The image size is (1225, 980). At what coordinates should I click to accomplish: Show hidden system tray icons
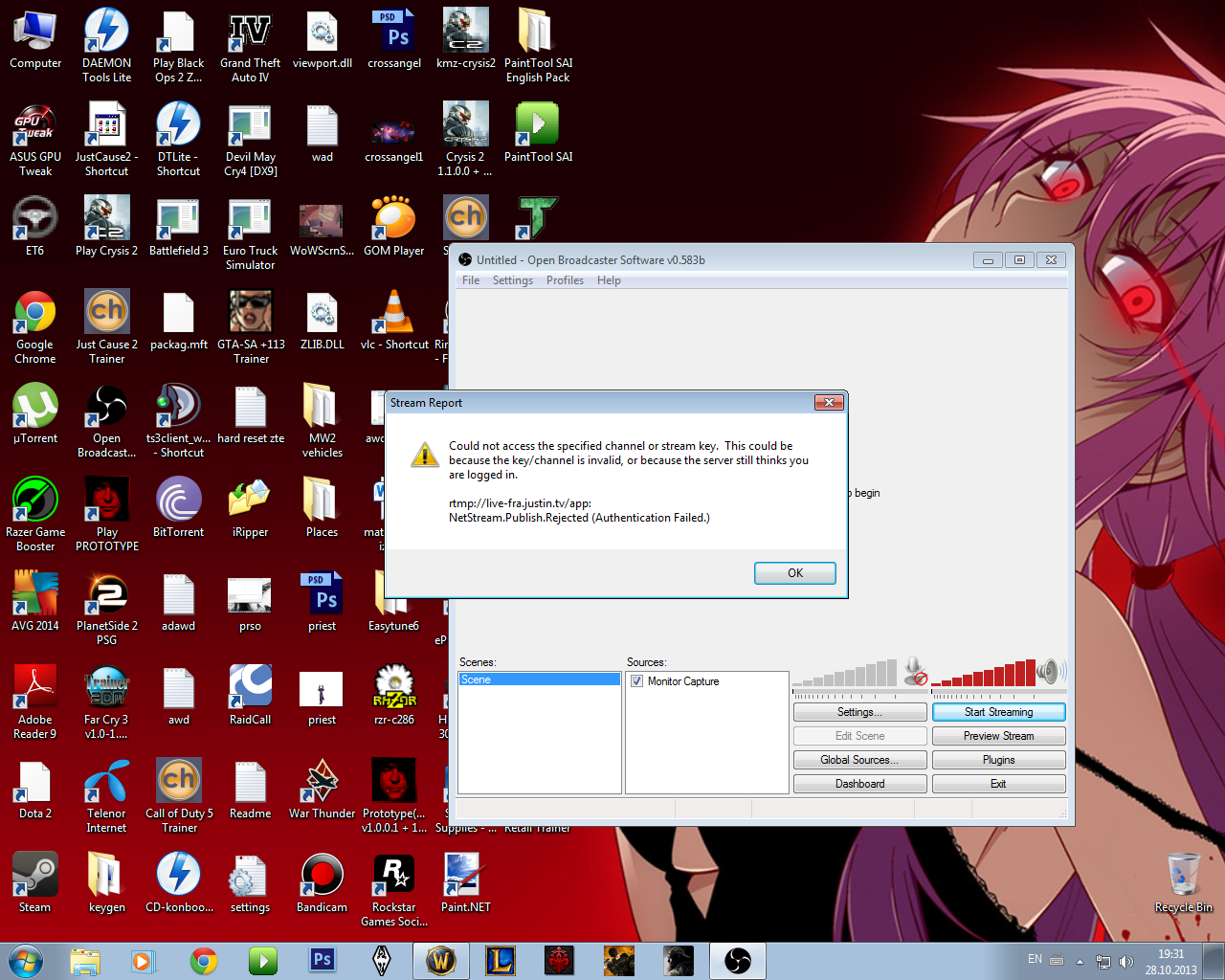pyautogui.click(x=1080, y=961)
